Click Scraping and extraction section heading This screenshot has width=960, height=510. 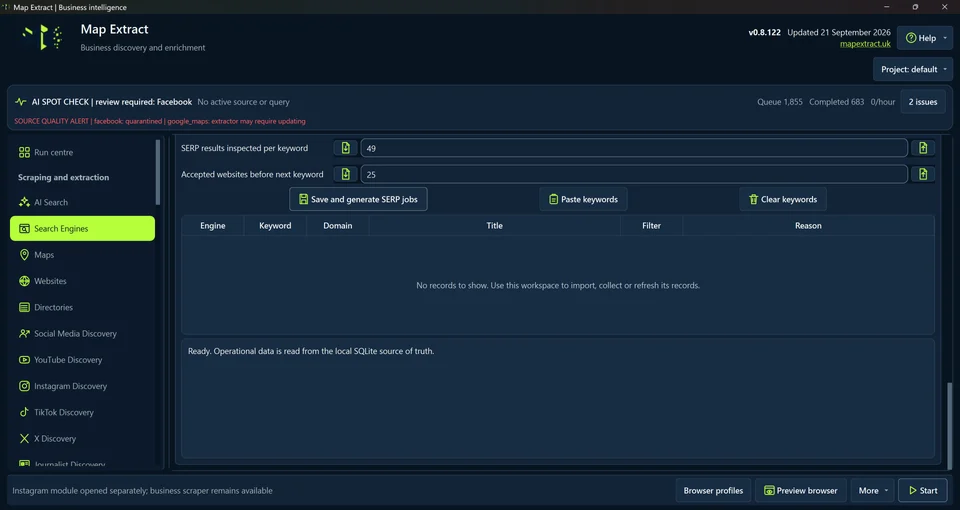[x=64, y=178]
